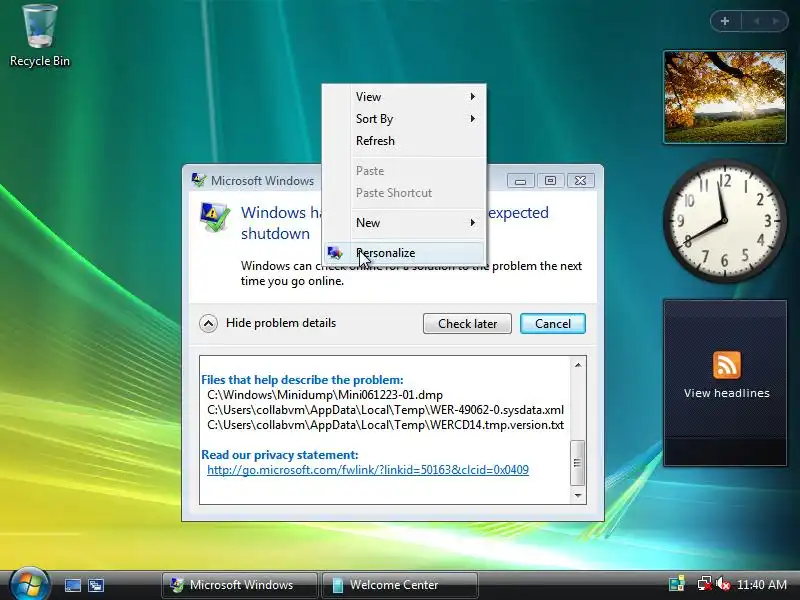Screen dimensions: 800x600
Task: Click the sidebar Add Gadgets plus icon
Action: [724, 21]
